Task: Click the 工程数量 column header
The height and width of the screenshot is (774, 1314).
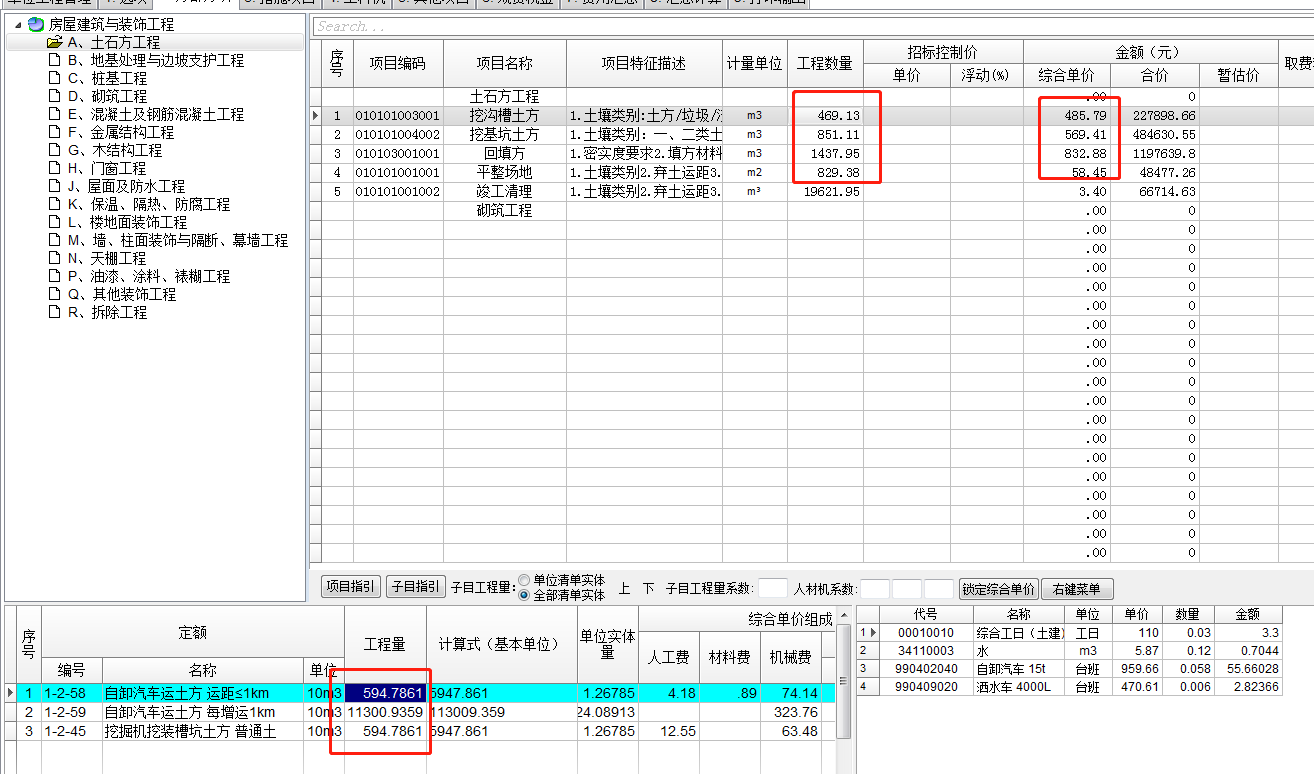Action: (x=825, y=64)
